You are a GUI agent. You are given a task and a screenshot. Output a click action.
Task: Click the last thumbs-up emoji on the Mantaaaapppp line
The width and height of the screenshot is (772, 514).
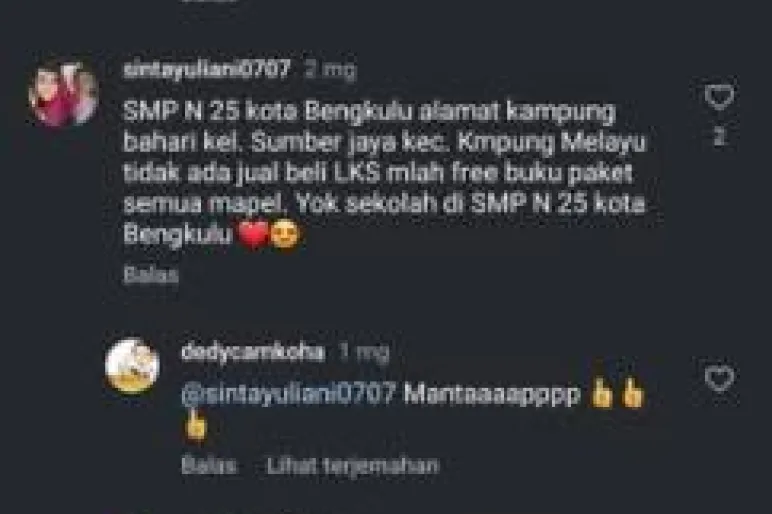coord(633,393)
